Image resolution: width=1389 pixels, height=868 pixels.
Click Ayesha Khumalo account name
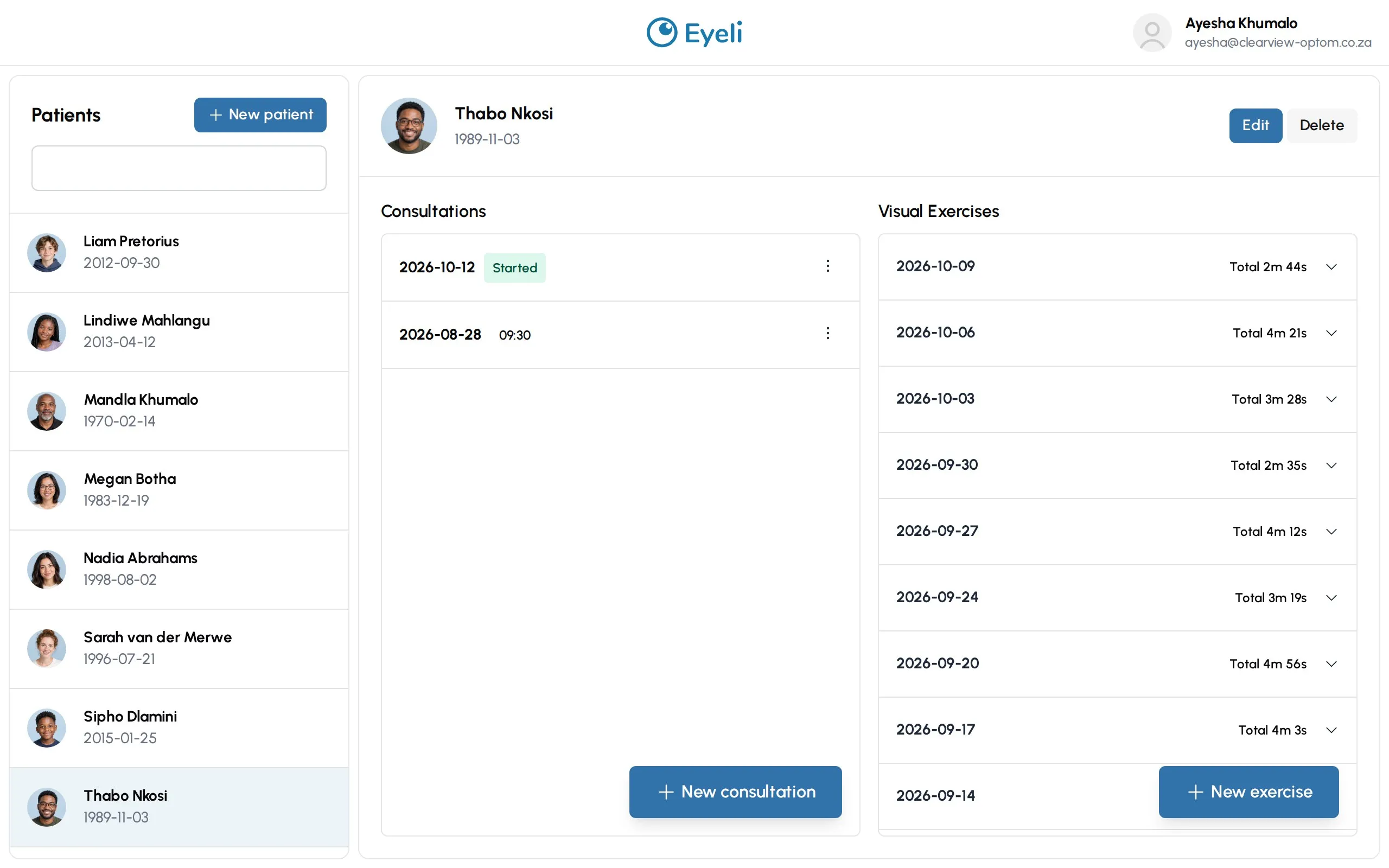[1241, 23]
